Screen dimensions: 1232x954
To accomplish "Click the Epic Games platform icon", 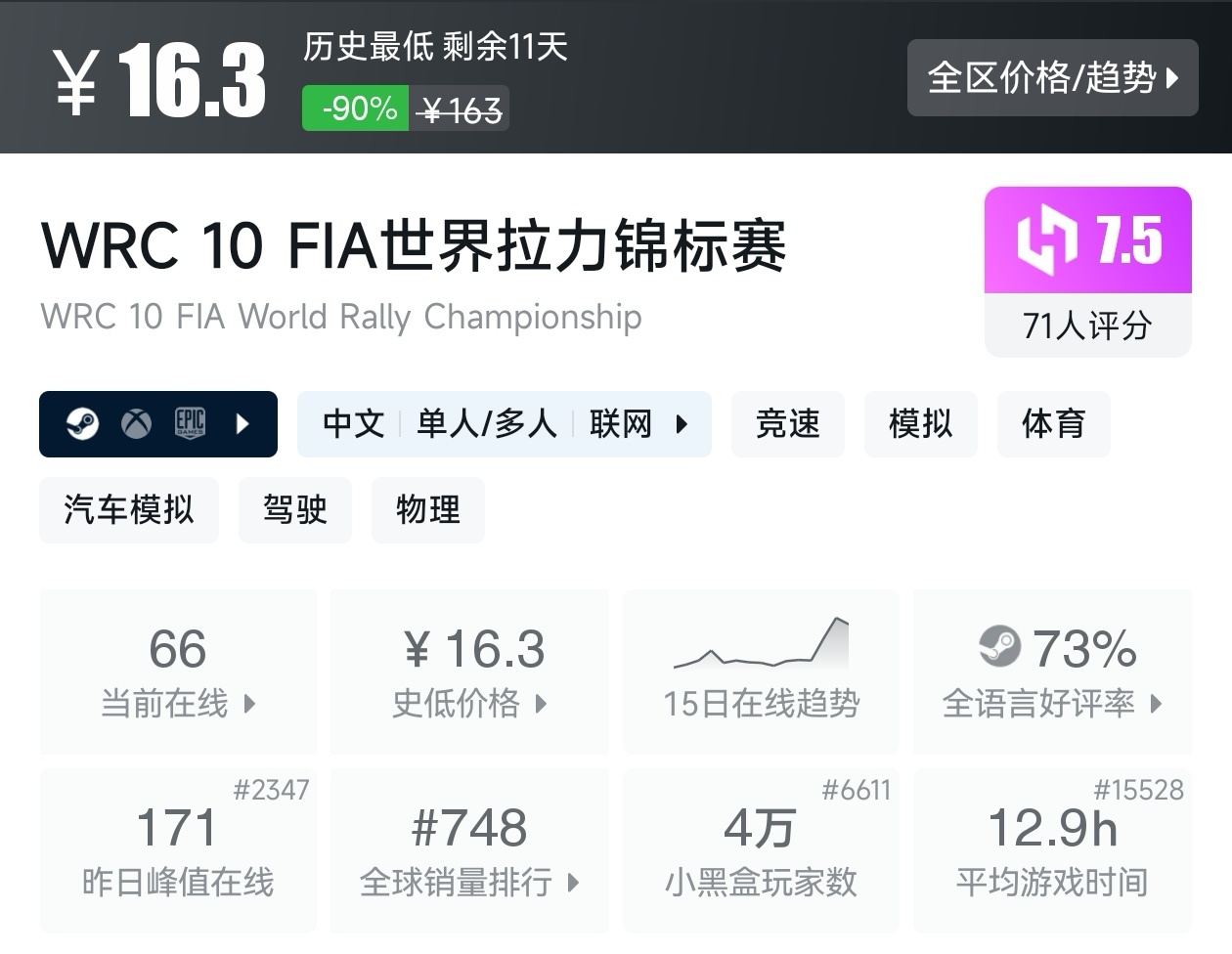I will click(x=190, y=423).
